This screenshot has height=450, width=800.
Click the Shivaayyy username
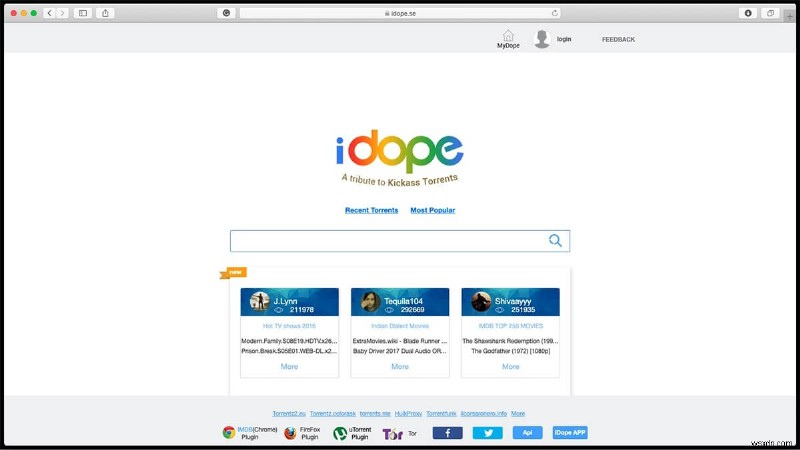coord(513,301)
